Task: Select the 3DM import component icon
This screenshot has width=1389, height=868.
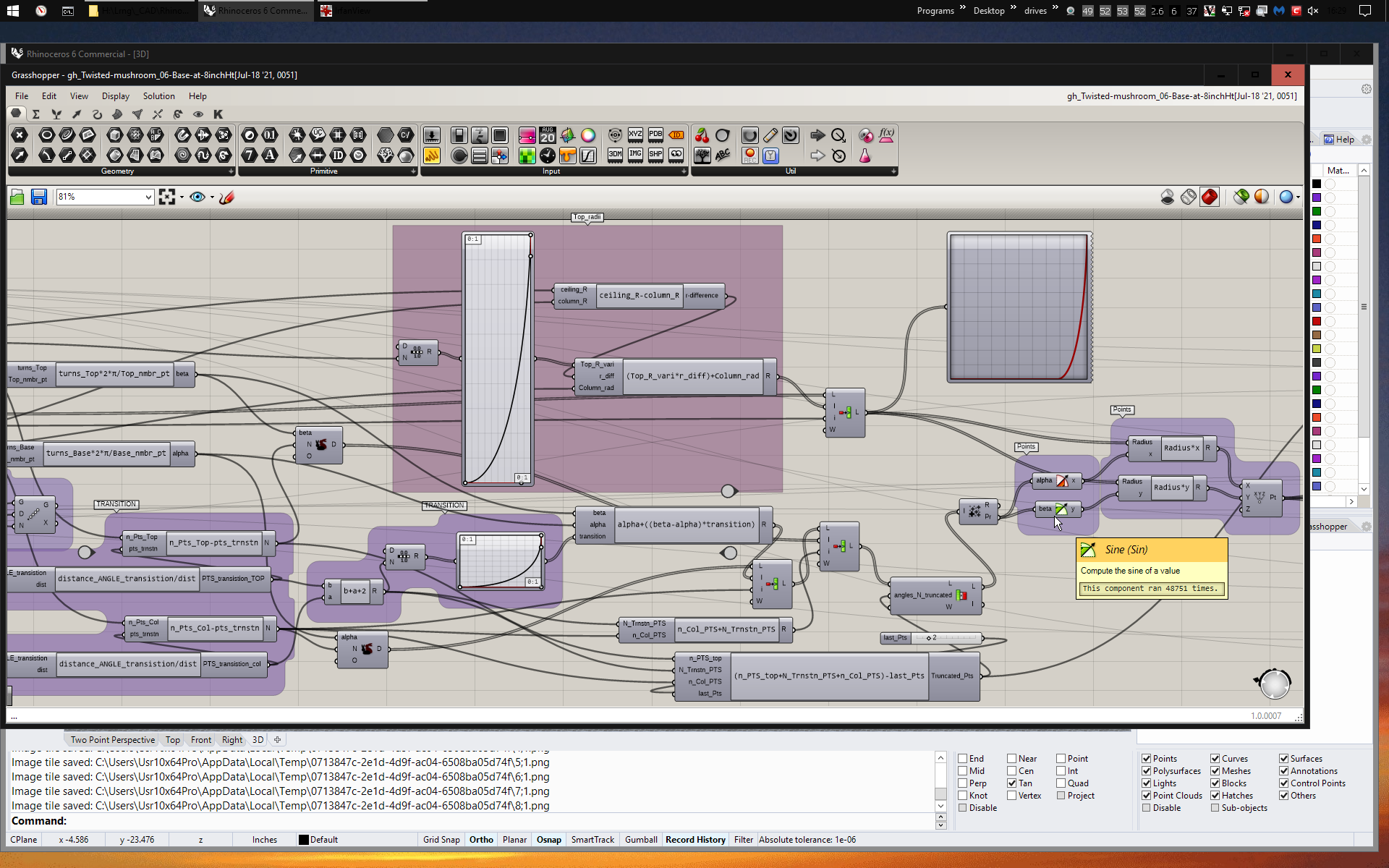Action: point(615,155)
